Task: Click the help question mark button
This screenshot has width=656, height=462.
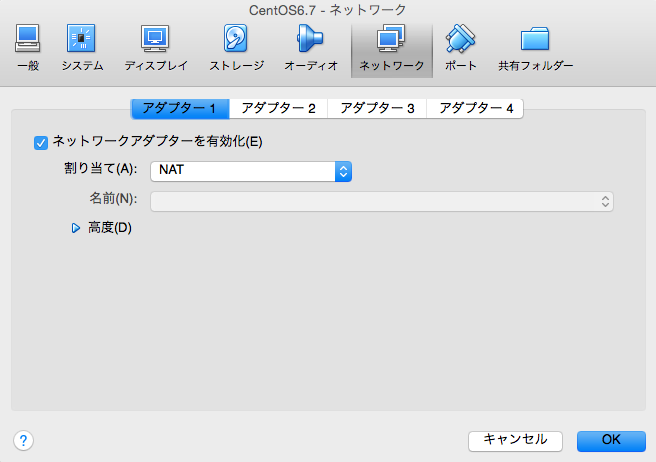Action: [x=23, y=440]
